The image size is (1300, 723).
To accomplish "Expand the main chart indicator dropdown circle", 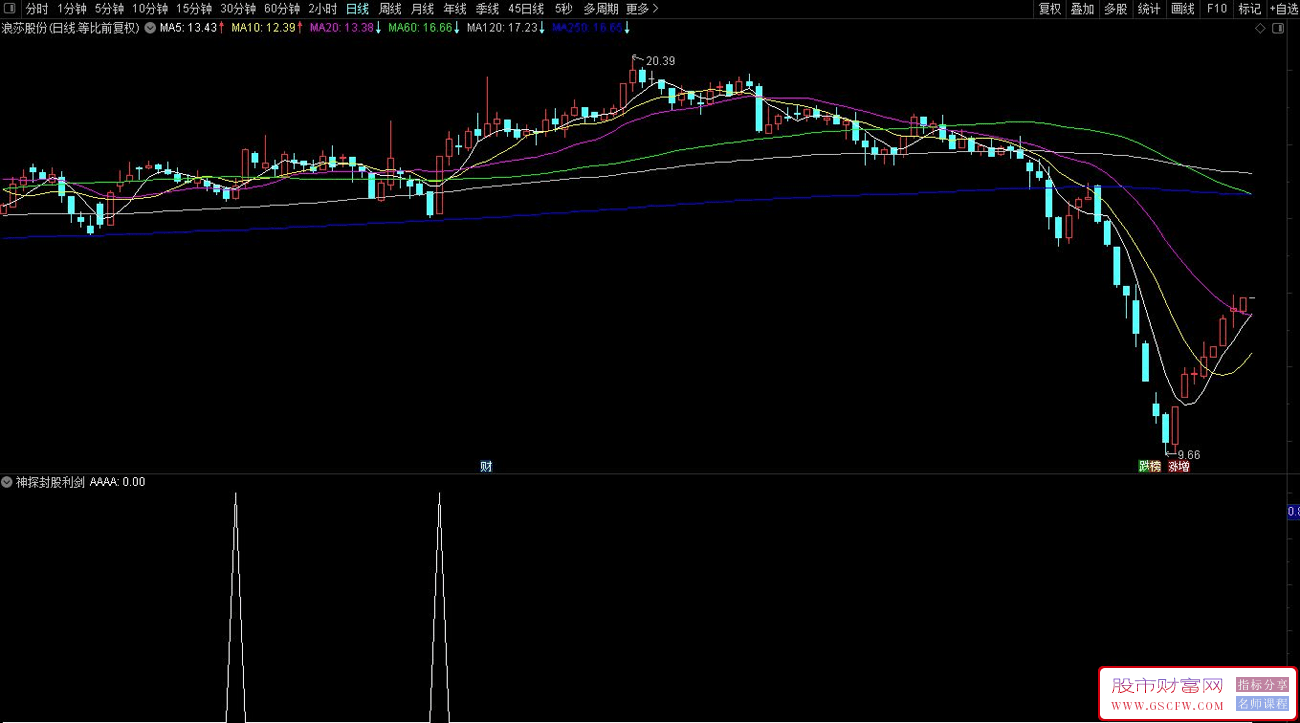I will (150, 28).
